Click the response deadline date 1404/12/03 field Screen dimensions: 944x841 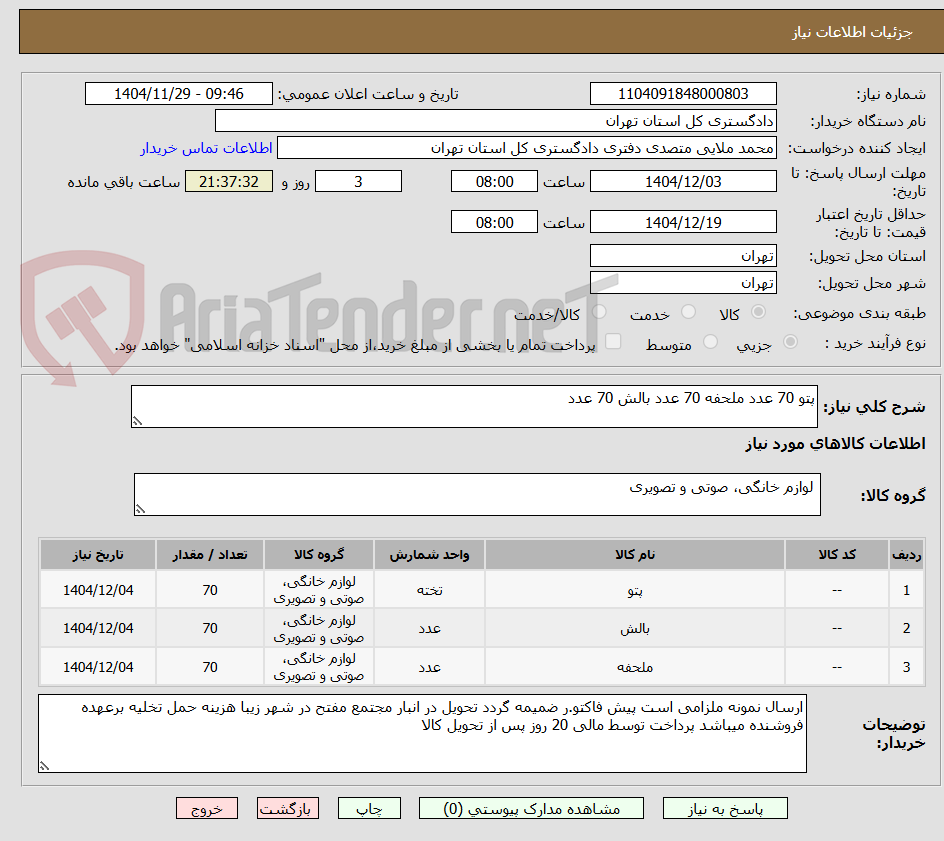click(x=683, y=181)
